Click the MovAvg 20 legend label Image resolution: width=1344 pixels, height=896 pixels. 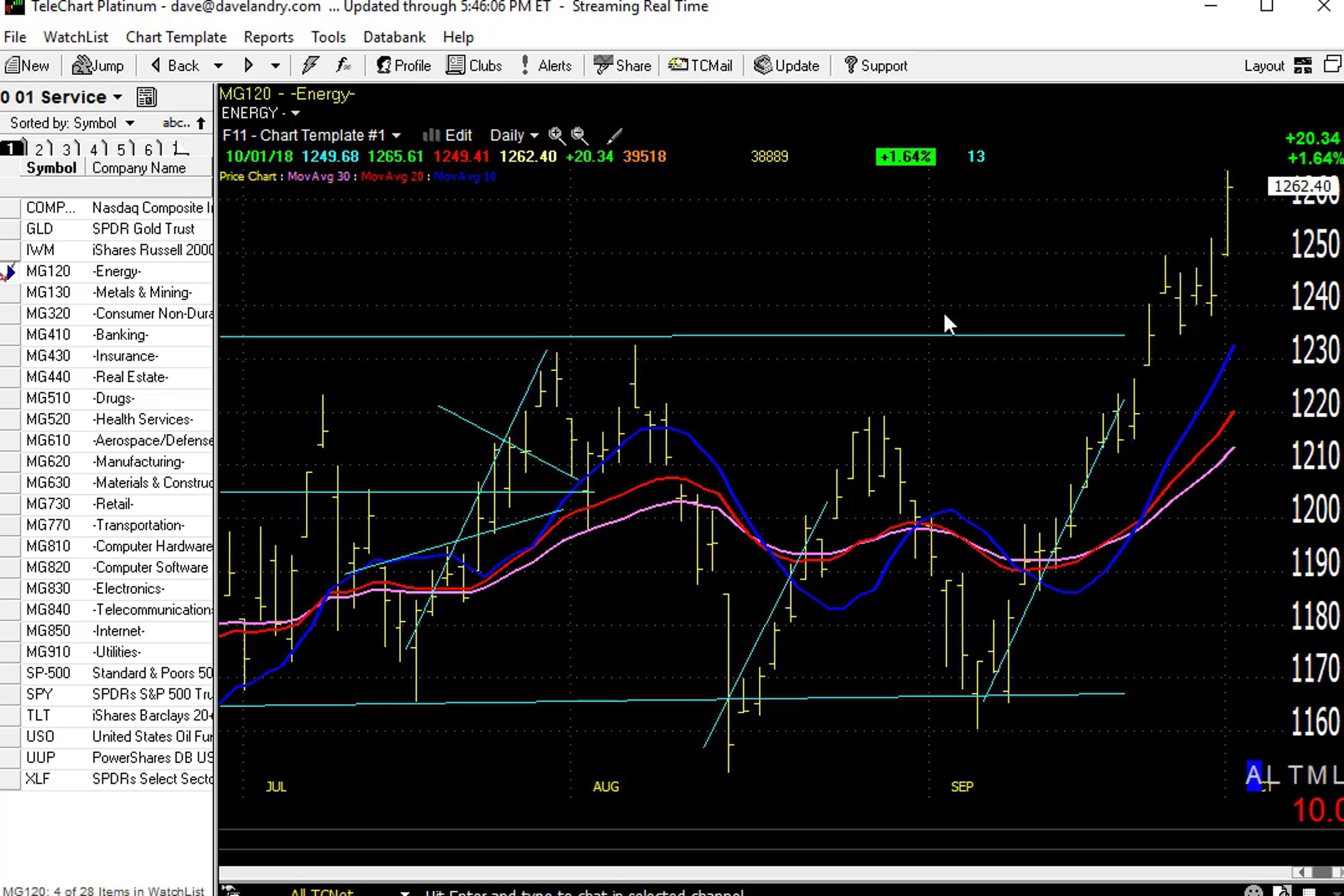click(x=392, y=176)
